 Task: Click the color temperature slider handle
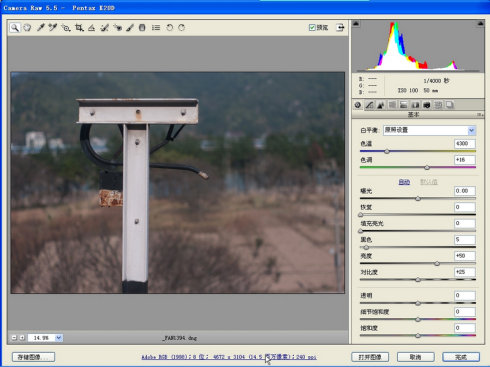tap(387, 151)
